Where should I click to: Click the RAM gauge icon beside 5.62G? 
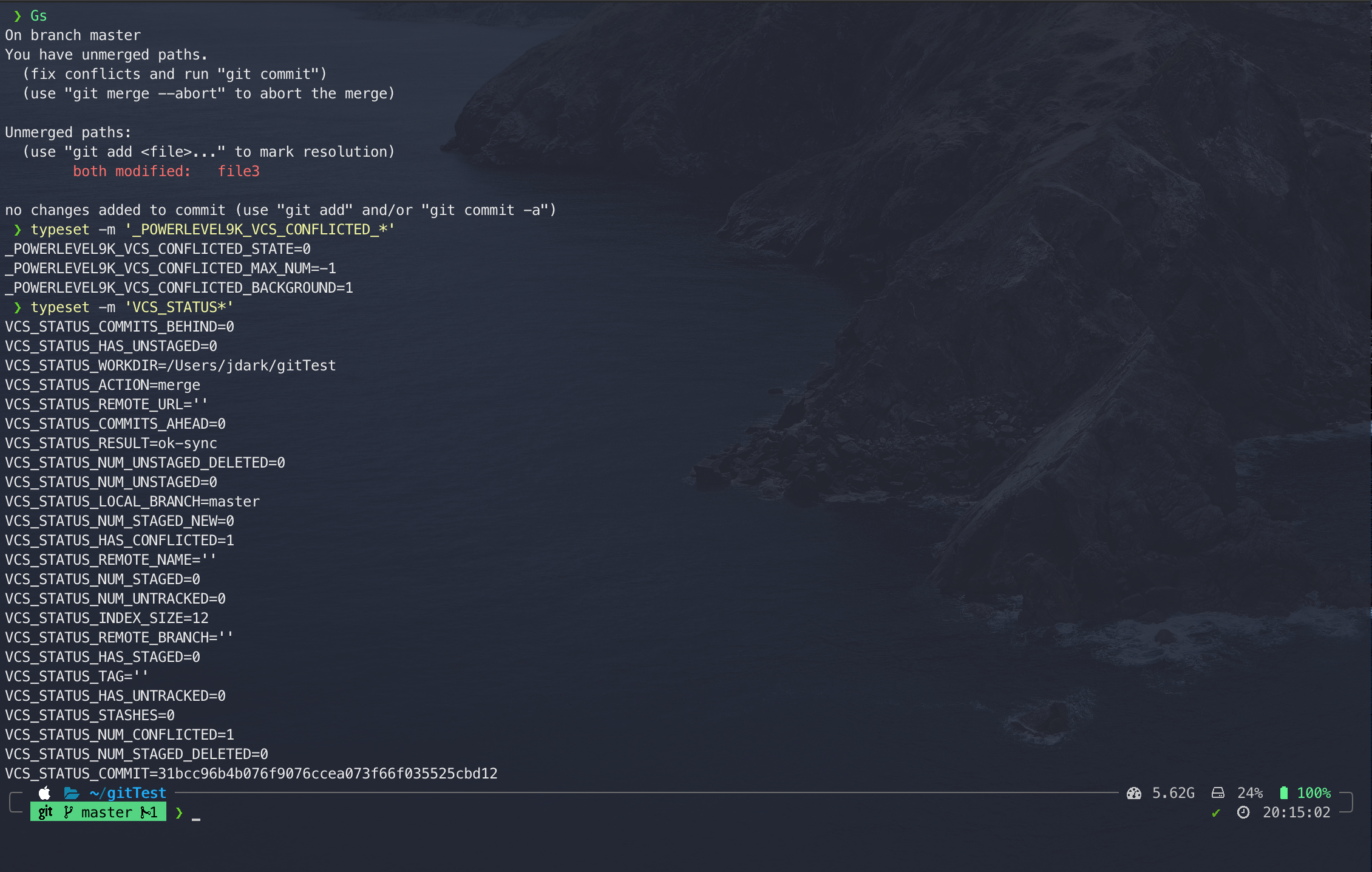[x=1133, y=792]
